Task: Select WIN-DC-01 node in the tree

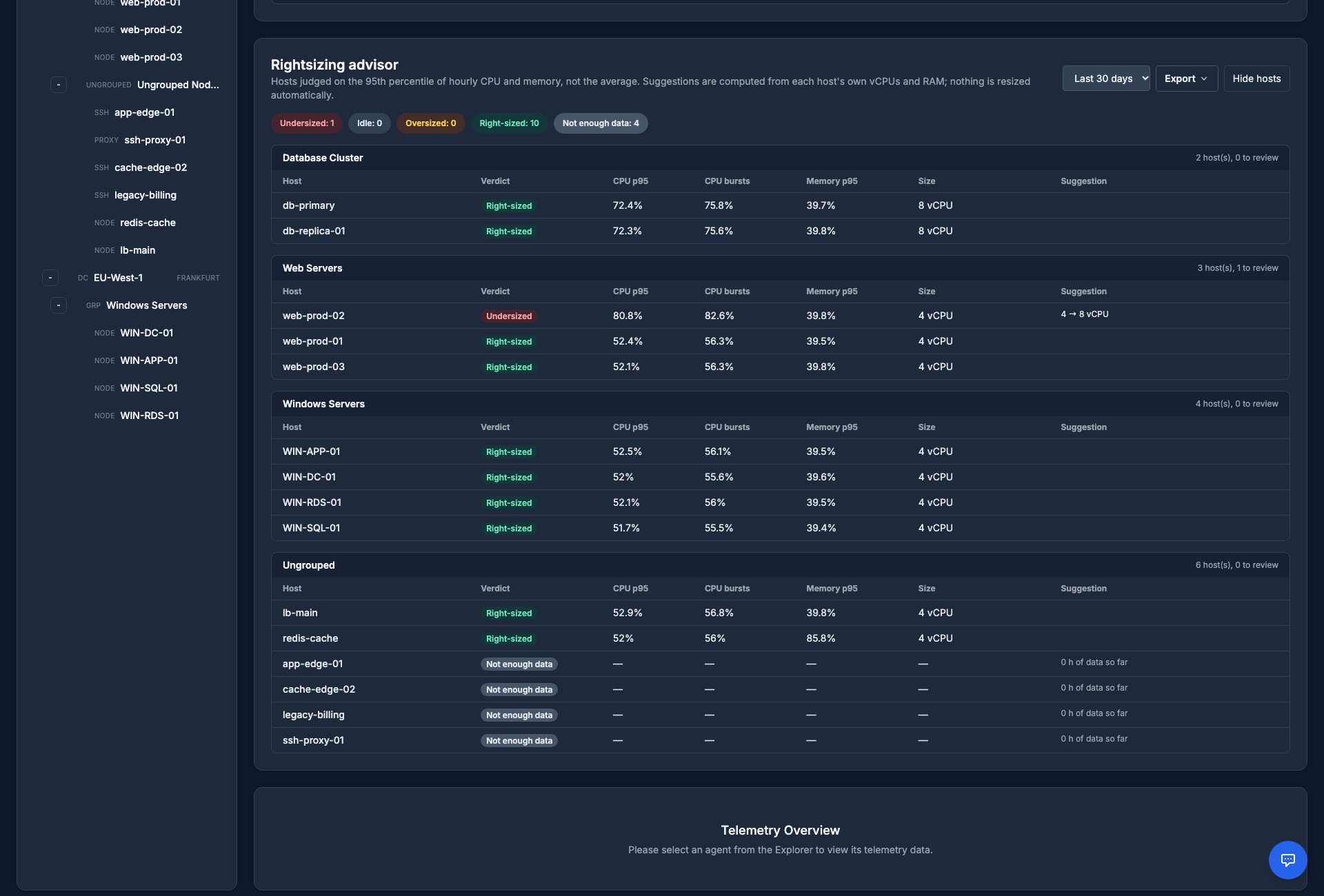Action: coord(146,333)
